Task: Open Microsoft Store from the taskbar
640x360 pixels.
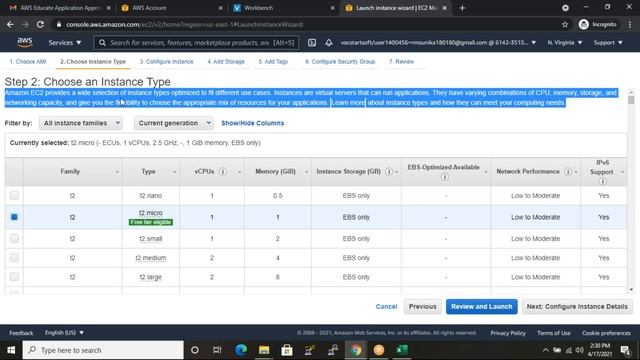Action: pos(287,350)
